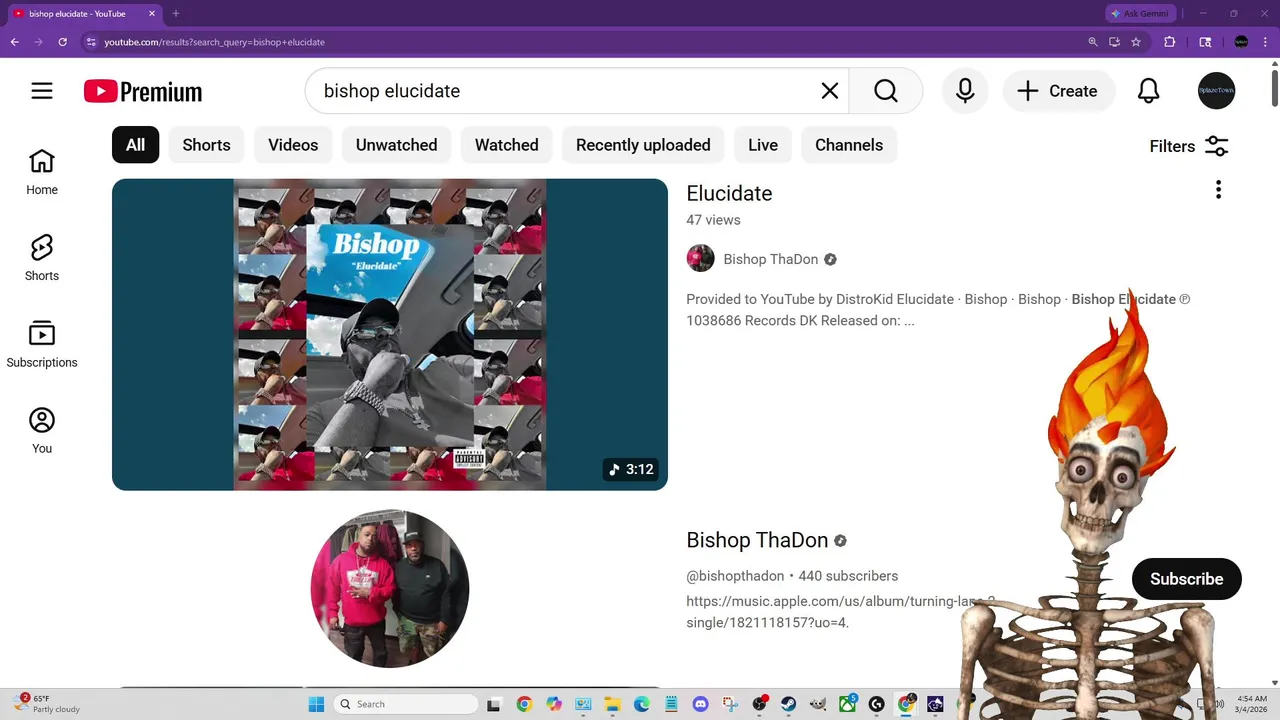Viewport: 1280px width, 720px height.
Task: Open Subscriptions in the left sidebar
Action: pos(42,345)
